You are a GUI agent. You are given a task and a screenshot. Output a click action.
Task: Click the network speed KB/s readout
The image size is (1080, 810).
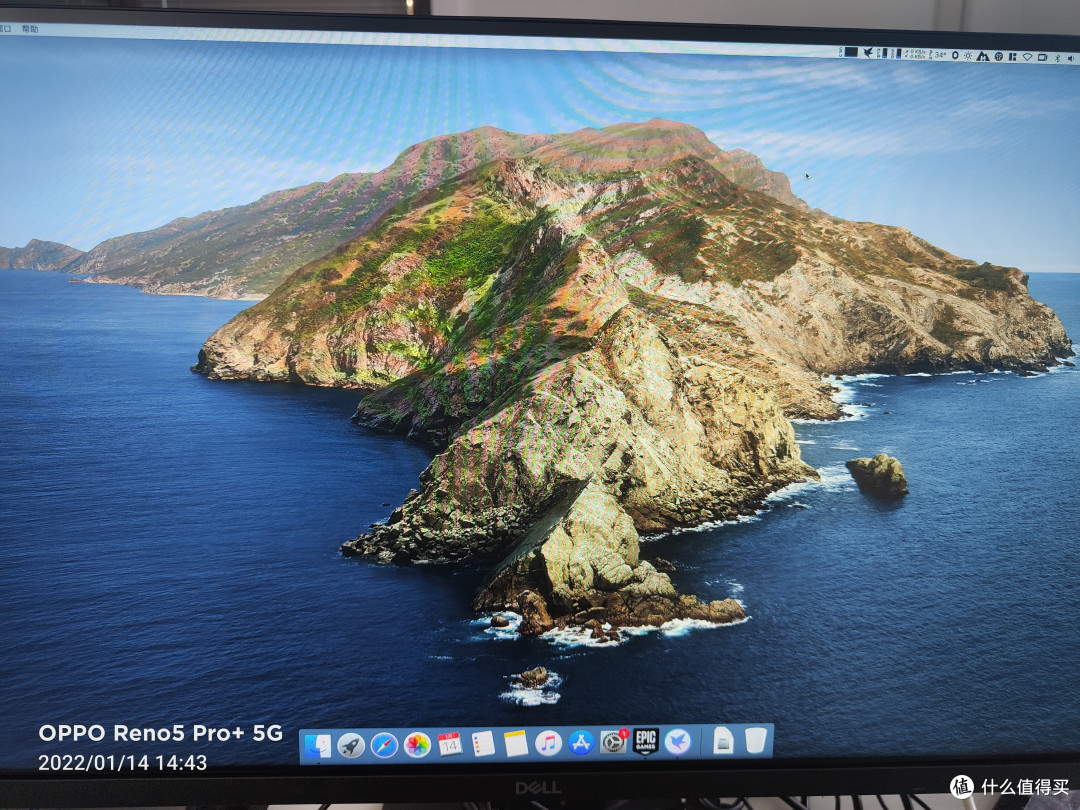pyautogui.click(x=915, y=54)
